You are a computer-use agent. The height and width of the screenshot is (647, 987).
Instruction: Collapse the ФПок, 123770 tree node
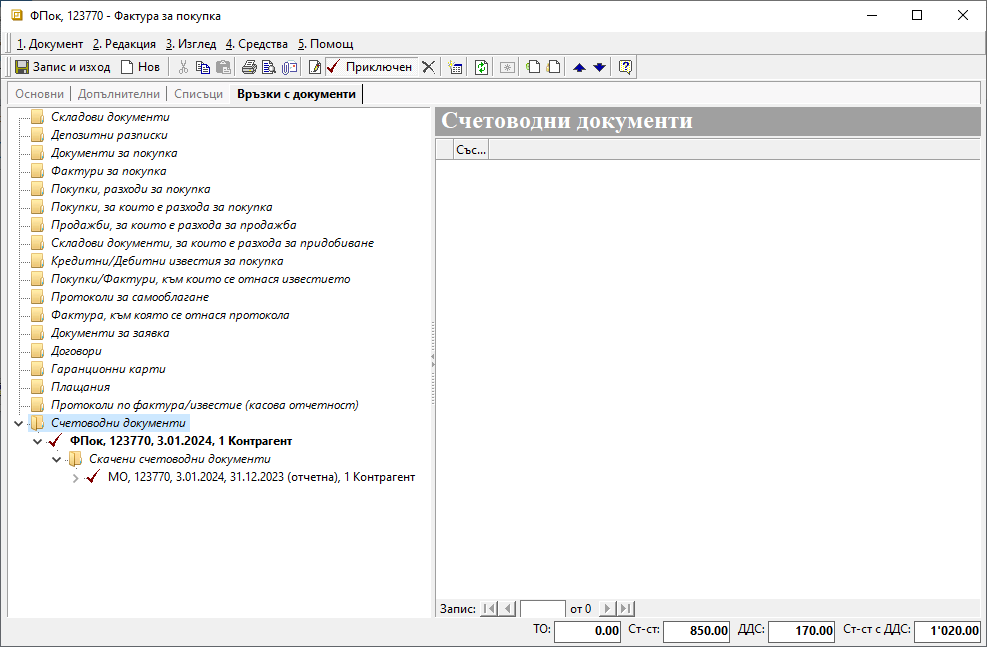click(x=38, y=441)
